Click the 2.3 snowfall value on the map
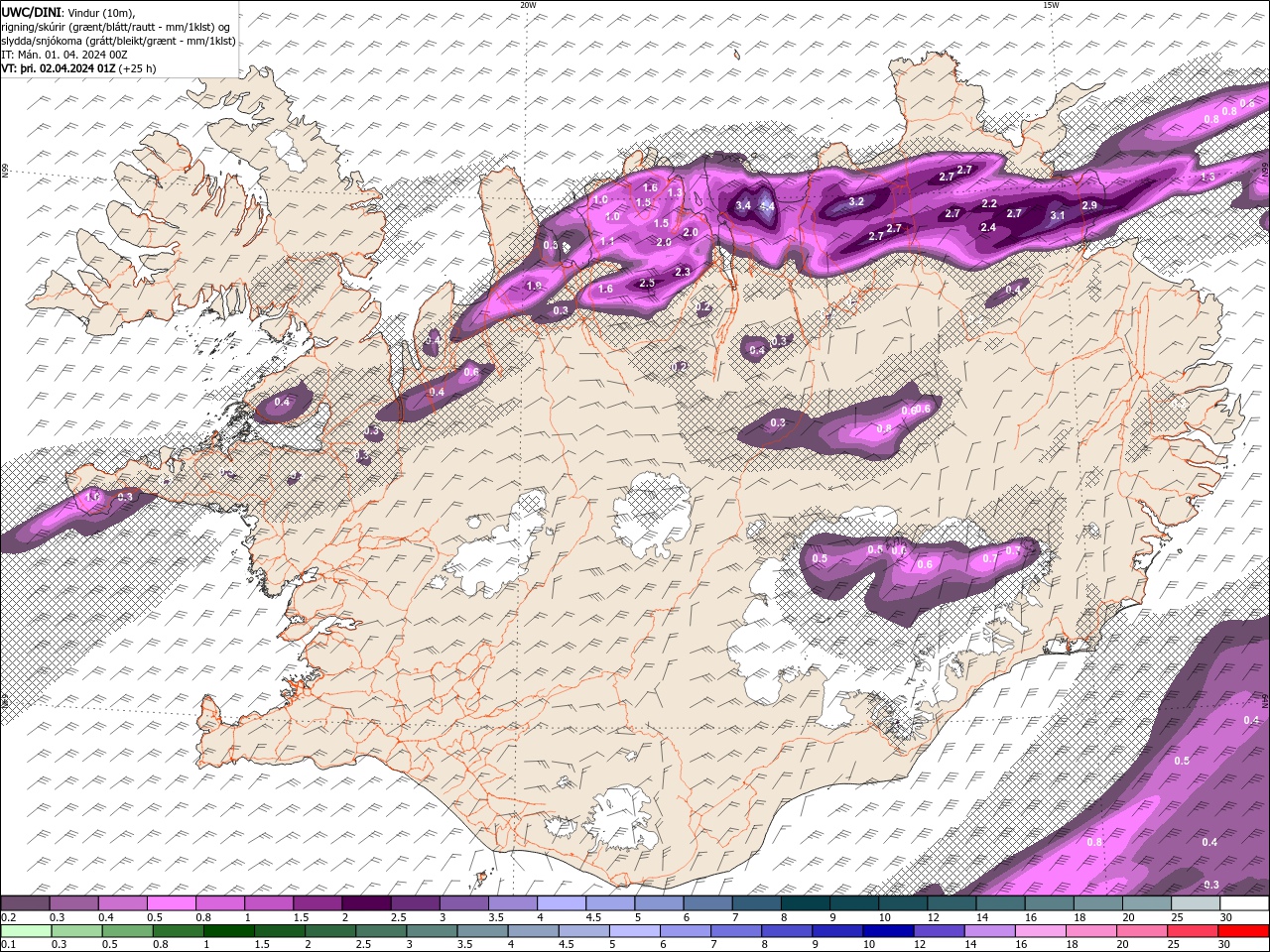1270x952 pixels. click(x=682, y=272)
